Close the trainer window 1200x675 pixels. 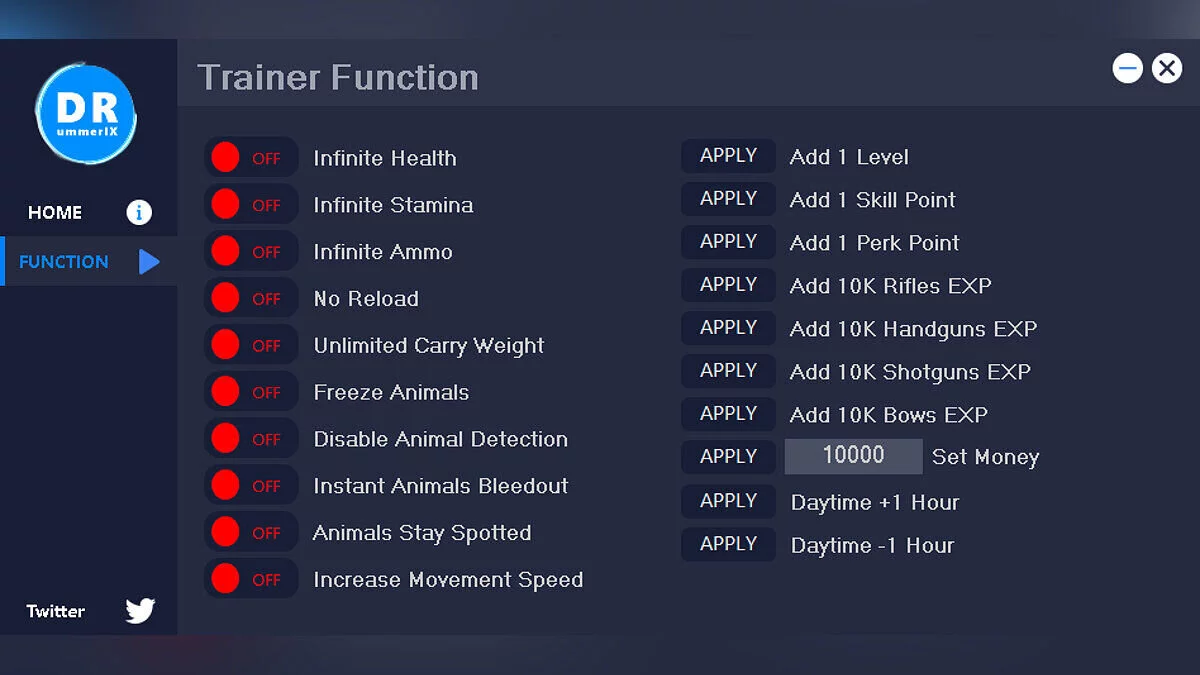1166,68
